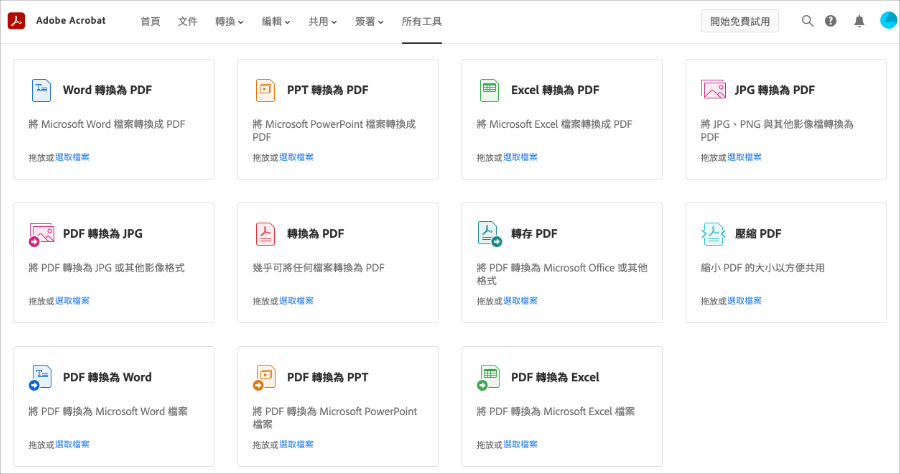Click 選取檔案 link under PDF 轉換為 Excel

tap(520, 445)
